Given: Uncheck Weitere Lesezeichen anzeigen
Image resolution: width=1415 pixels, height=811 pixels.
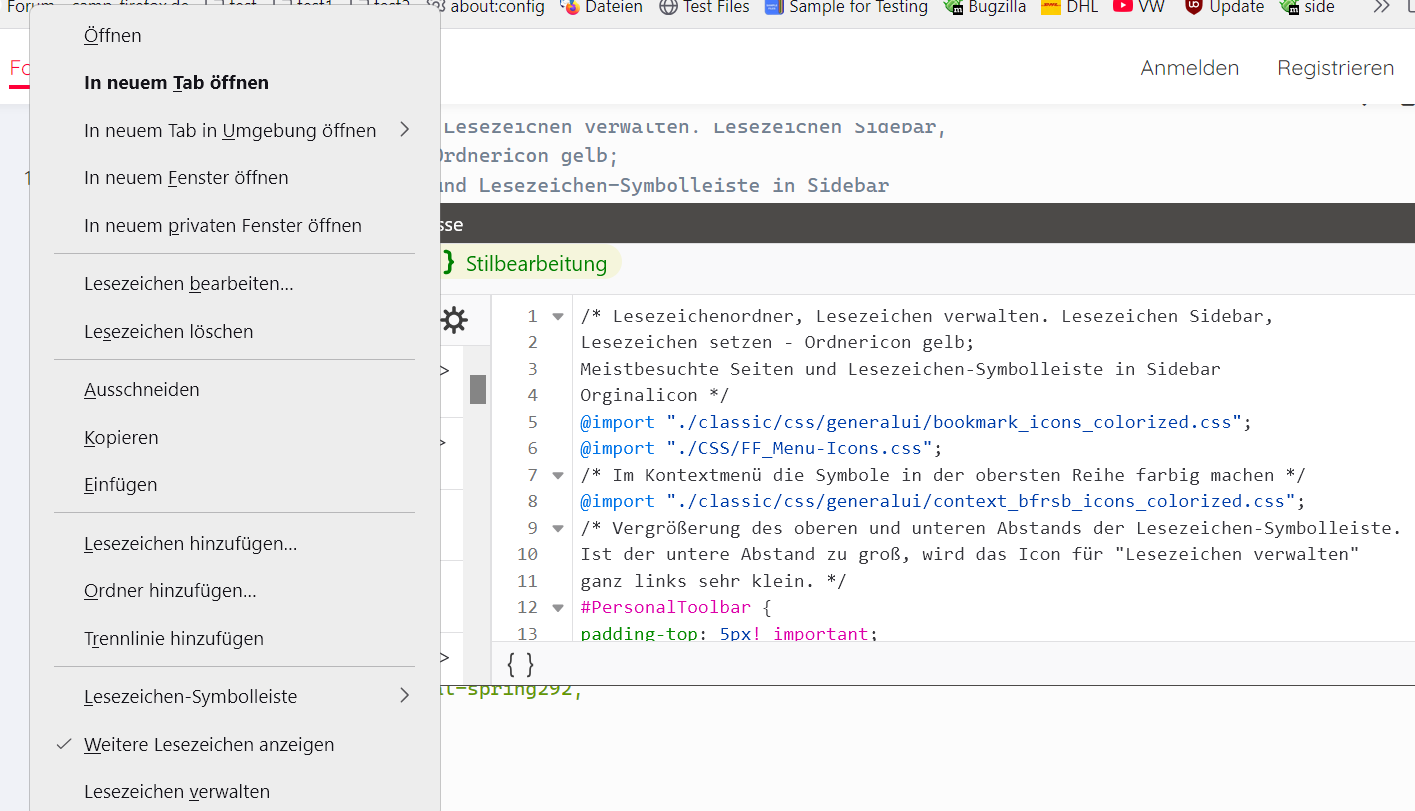Looking at the screenshot, I should tap(209, 744).
